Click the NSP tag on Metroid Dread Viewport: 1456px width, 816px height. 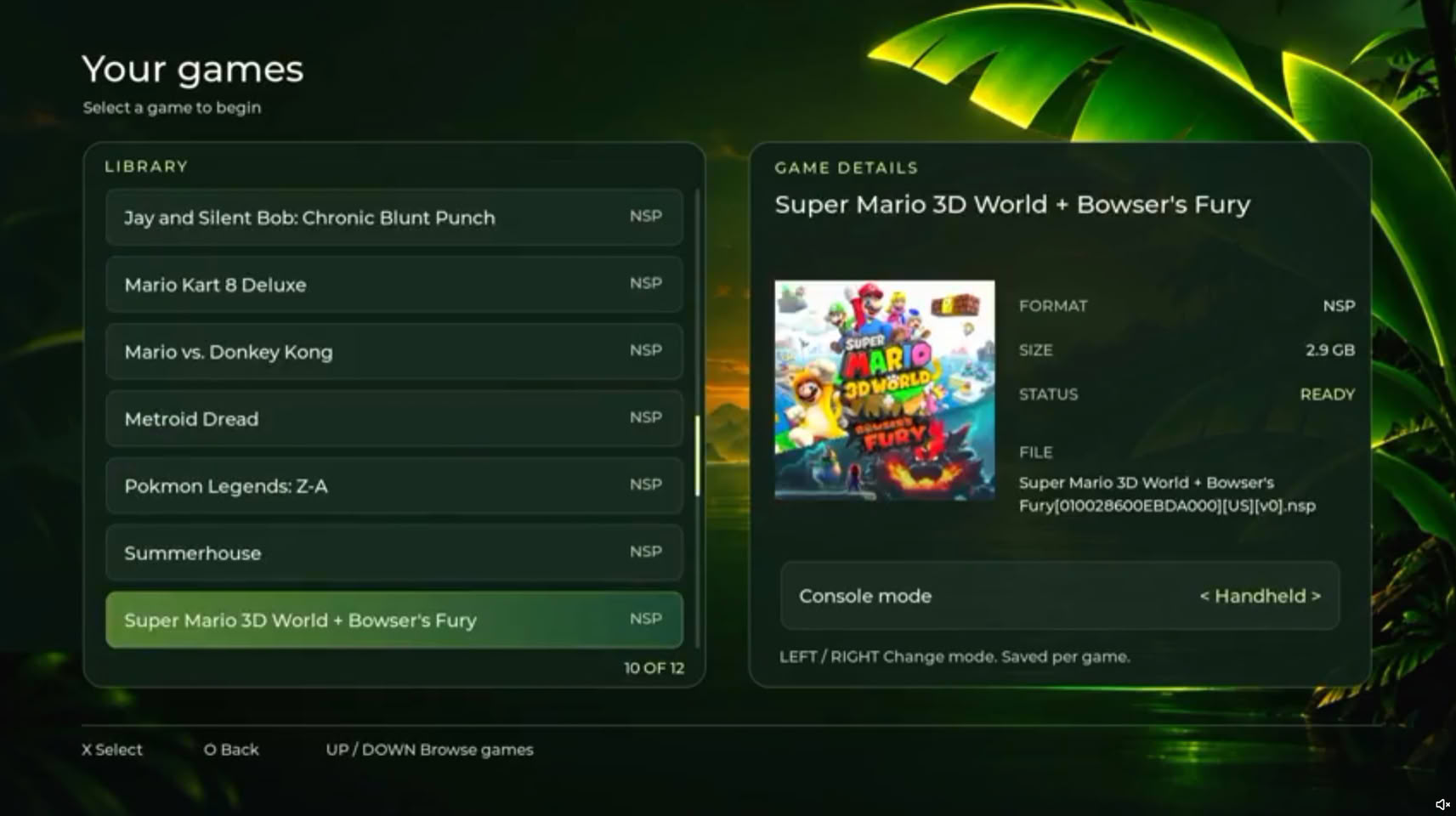tap(646, 417)
